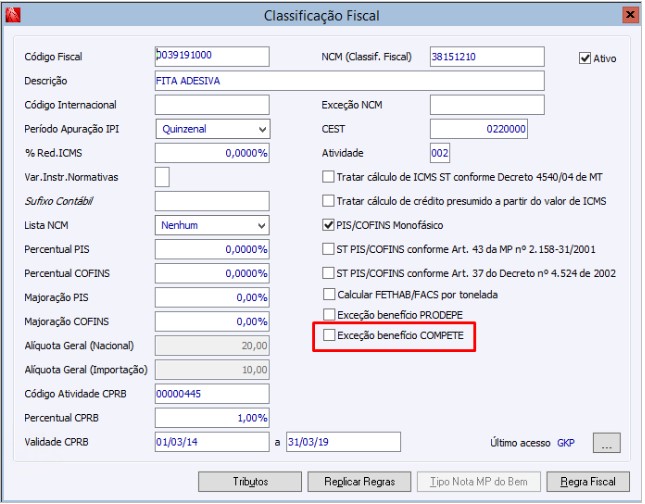Tick Exceção benefício COMPETE checkbox
This screenshot has height=504, width=645.
click(x=329, y=335)
